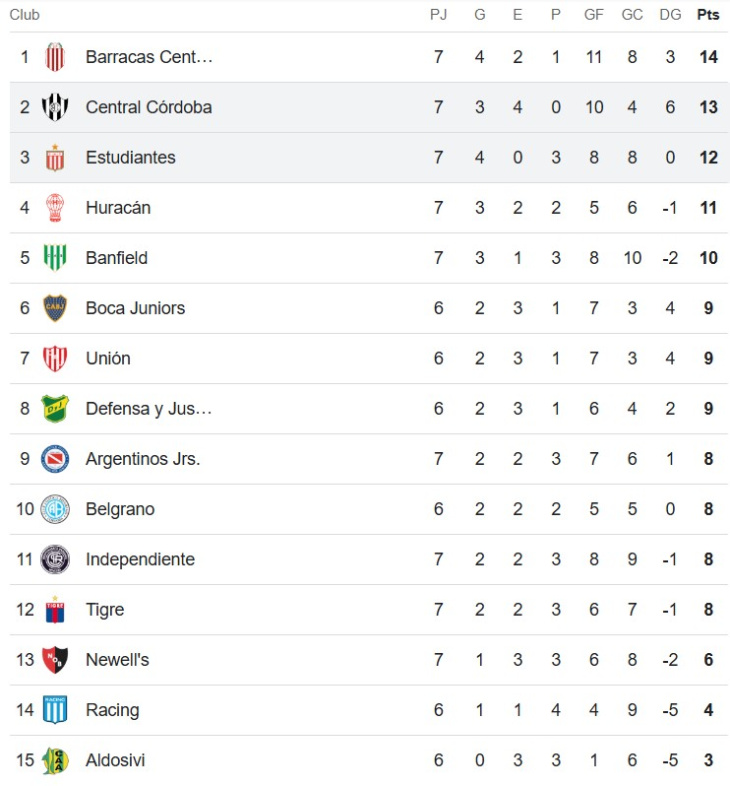This screenshot has width=730, height=786.
Task: Select the GF column header
Action: (594, 15)
